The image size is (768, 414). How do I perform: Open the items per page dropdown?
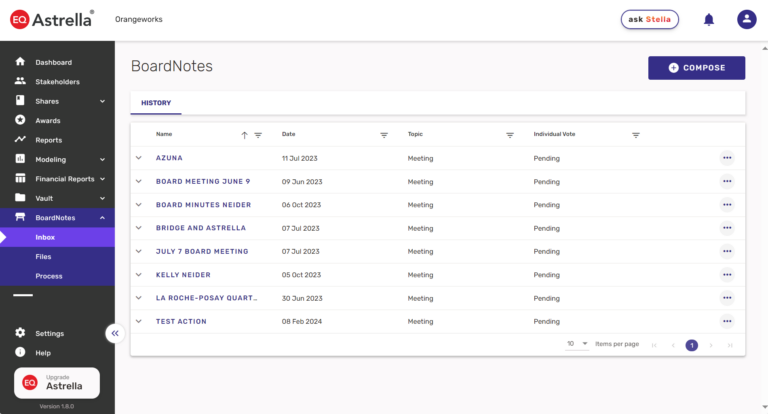(x=578, y=344)
